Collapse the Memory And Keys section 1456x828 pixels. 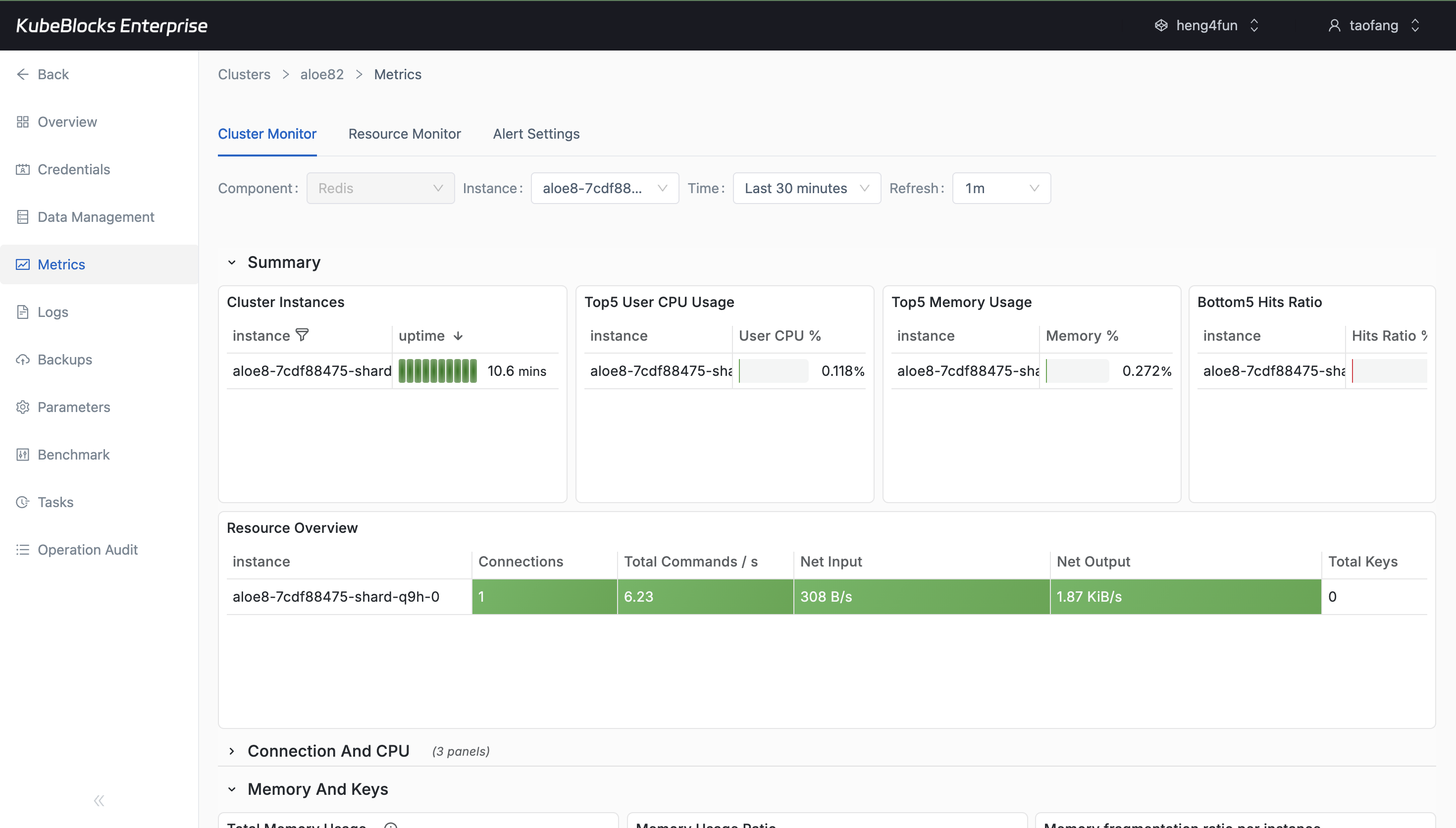click(x=232, y=789)
